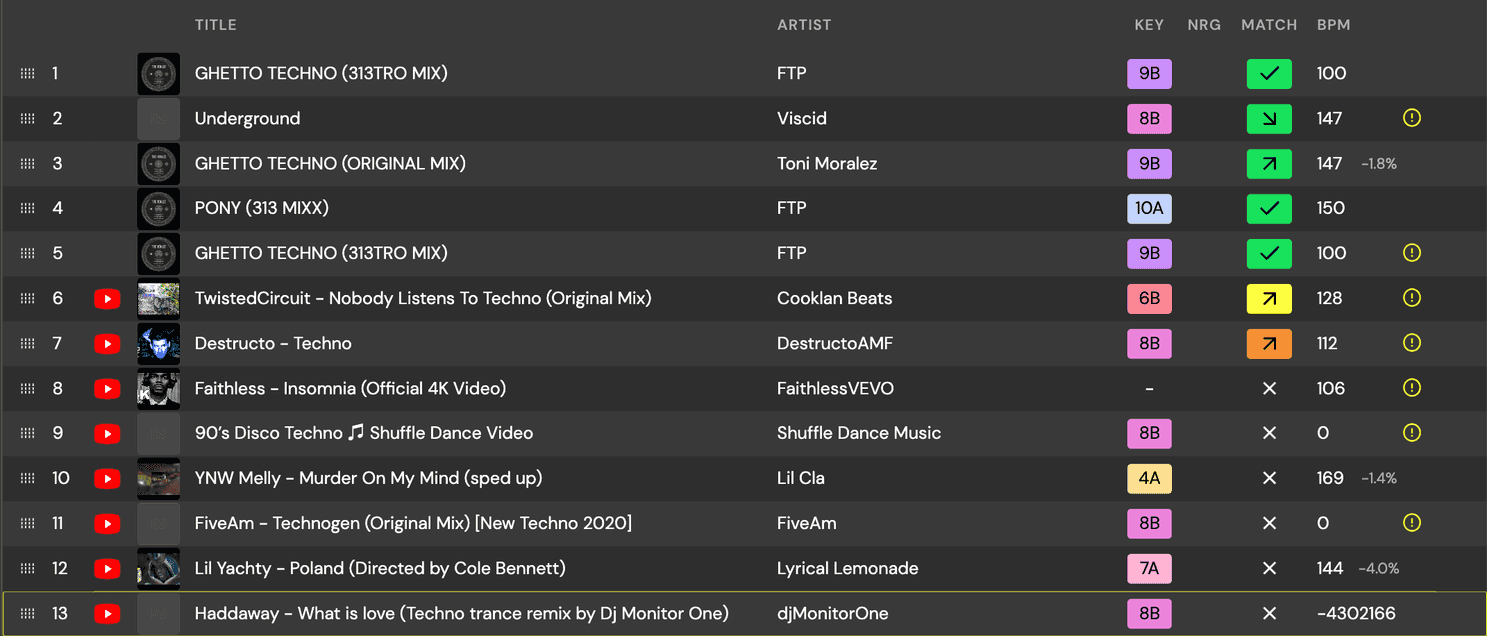
Task: Click the warning icon on Underground track
Action: (1411, 117)
